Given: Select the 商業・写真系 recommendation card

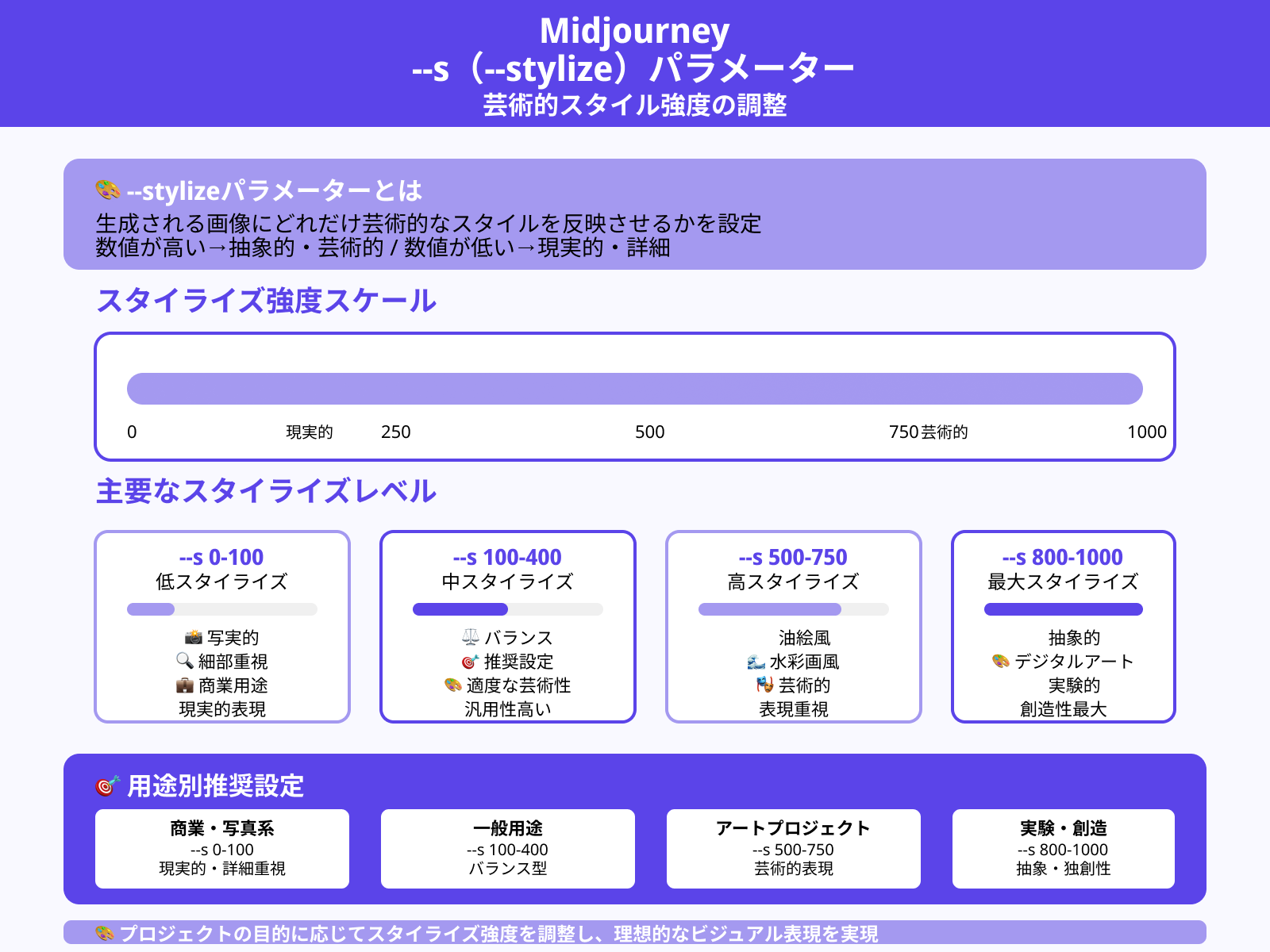Looking at the screenshot, I should click(x=222, y=849).
